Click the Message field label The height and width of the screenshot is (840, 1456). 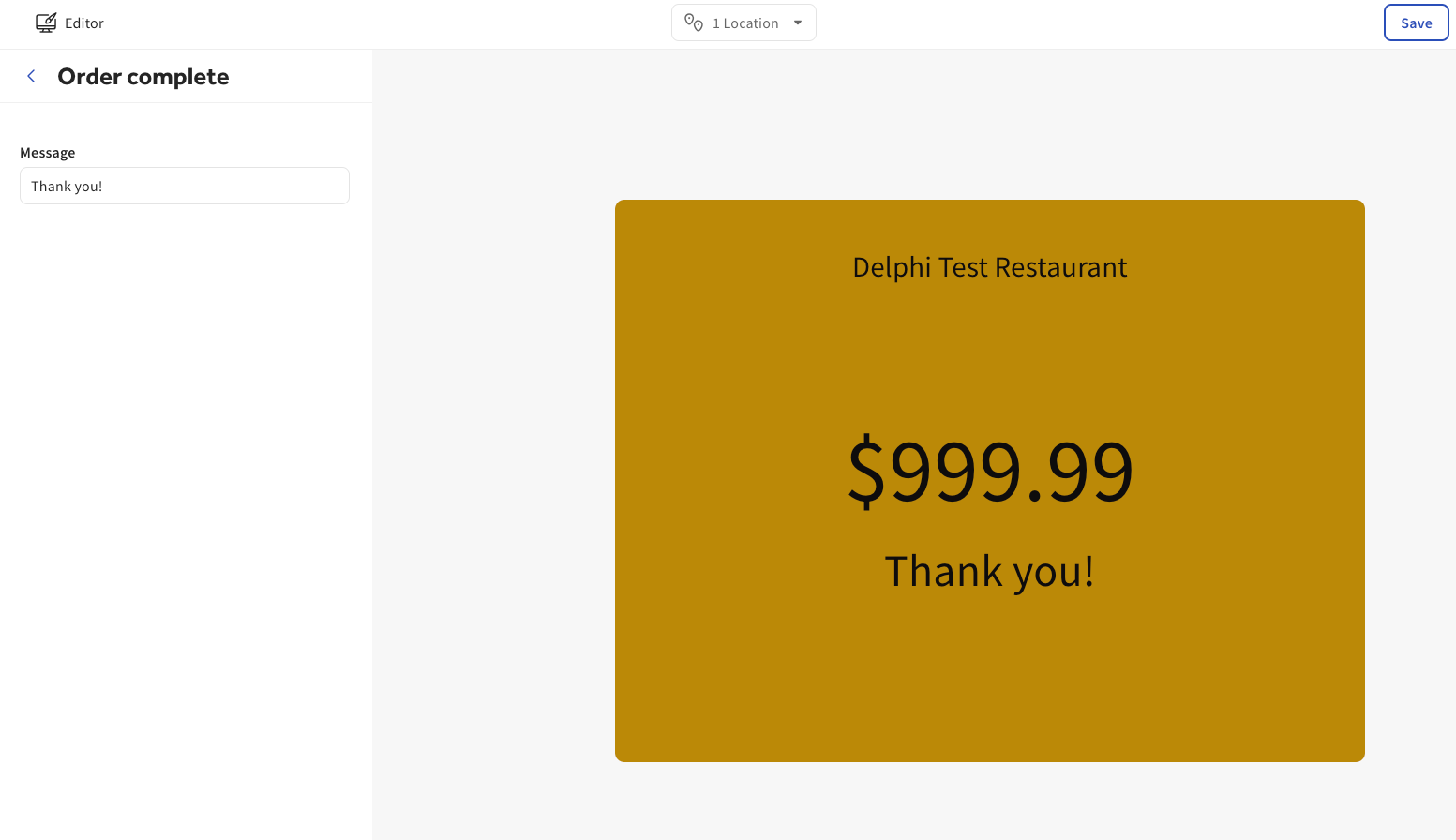pos(48,153)
